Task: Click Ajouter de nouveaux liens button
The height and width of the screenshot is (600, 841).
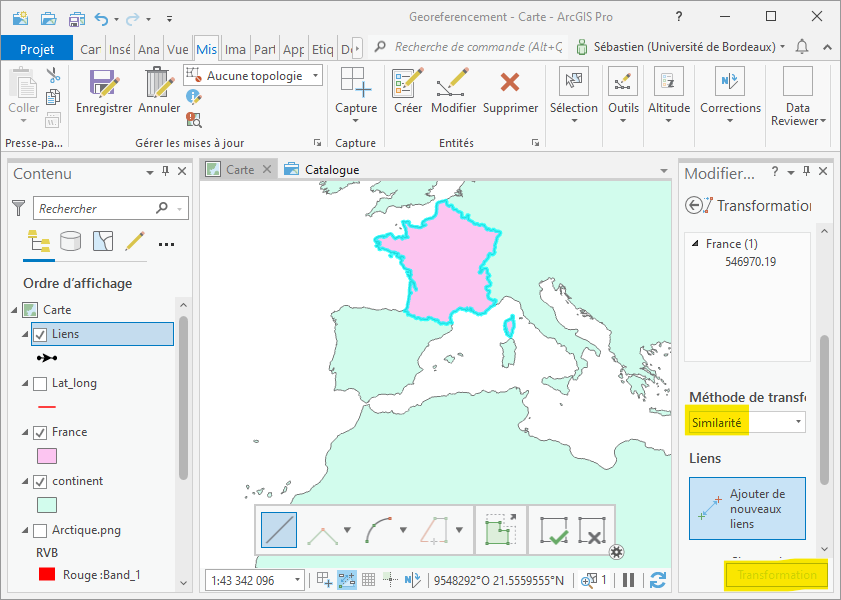Action: click(747, 508)
